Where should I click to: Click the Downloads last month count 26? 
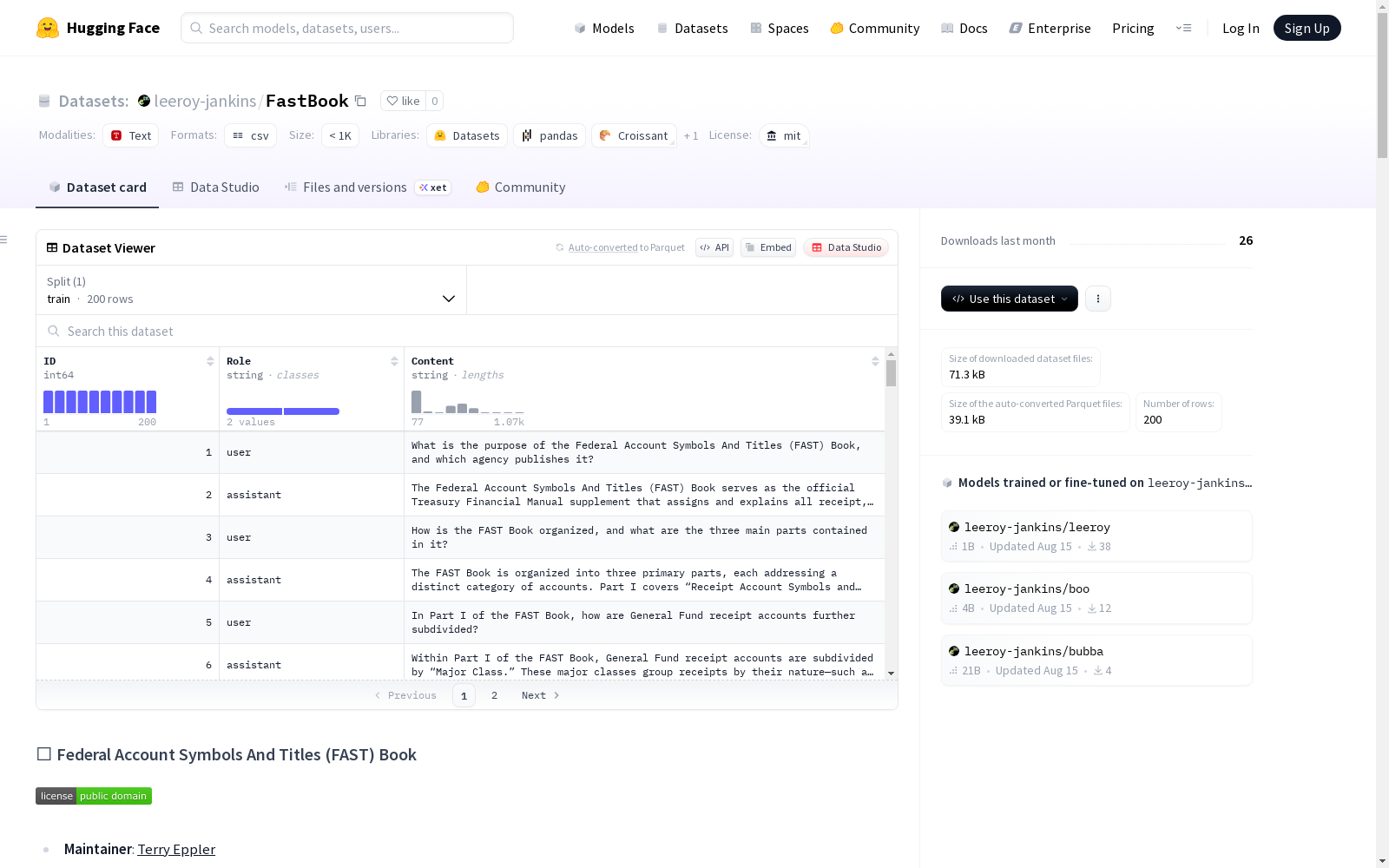pyautogui.click(x=1246, y=240)
